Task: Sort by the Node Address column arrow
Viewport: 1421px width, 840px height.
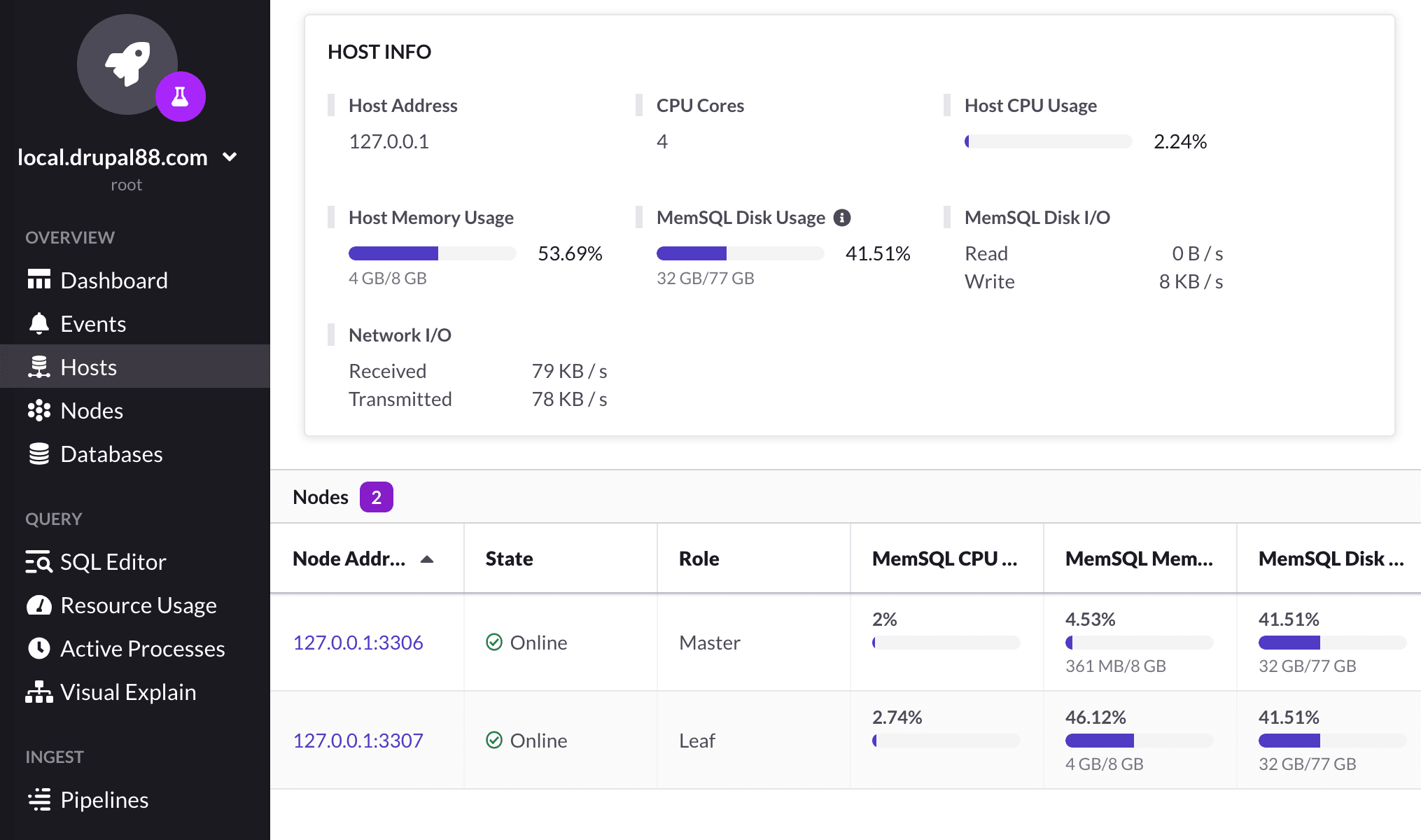Action: coord(427,559)
